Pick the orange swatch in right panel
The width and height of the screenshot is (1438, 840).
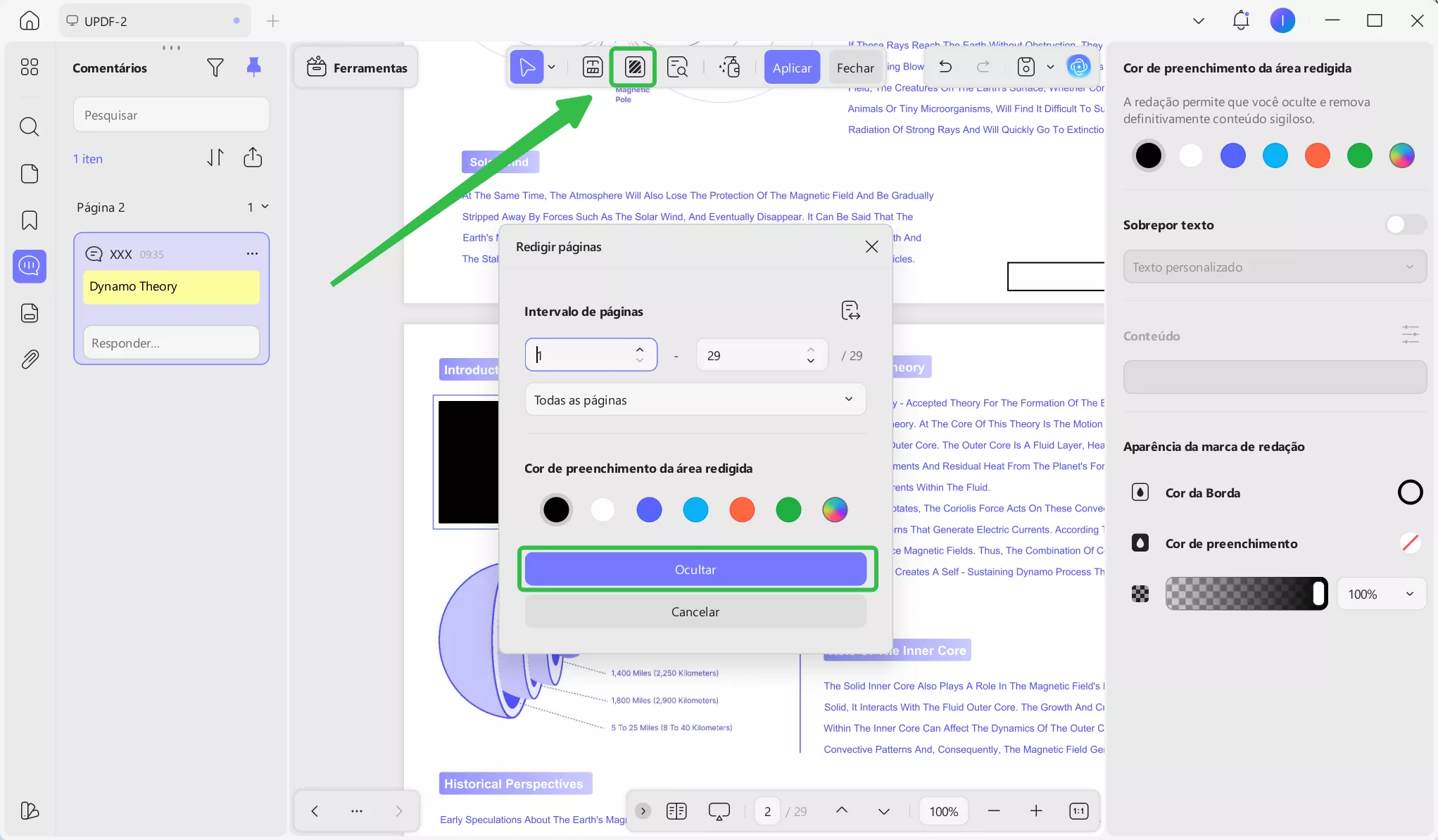1317,155
